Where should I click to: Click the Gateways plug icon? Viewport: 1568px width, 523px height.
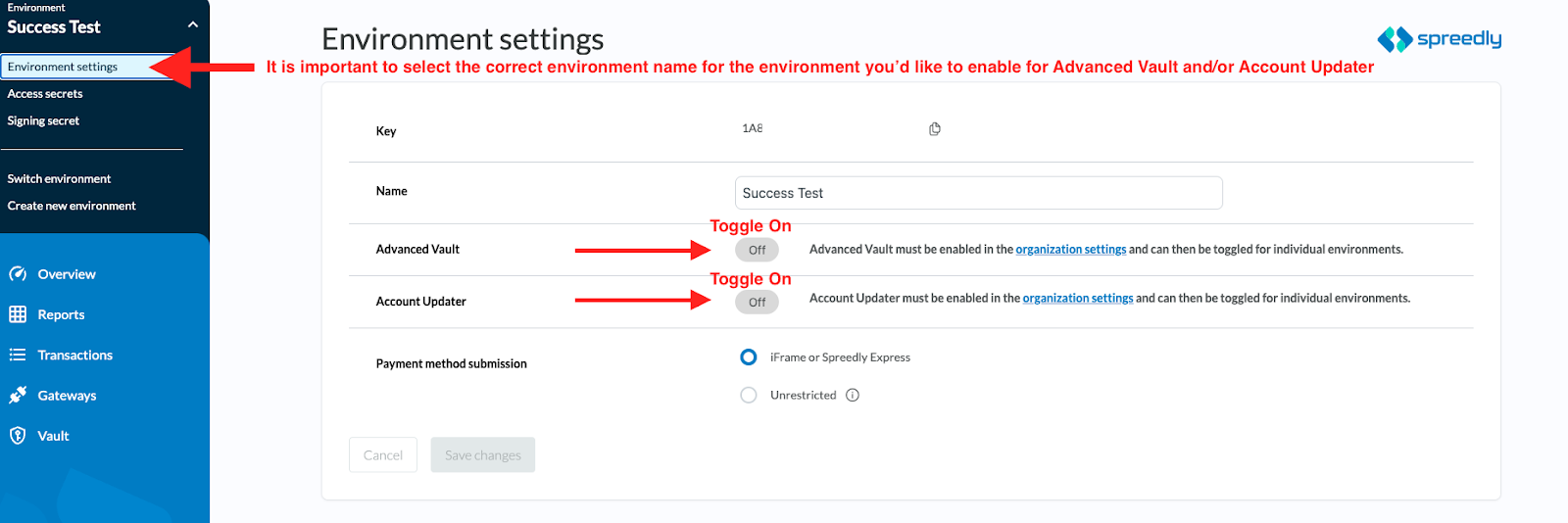(x=18, y=395)
